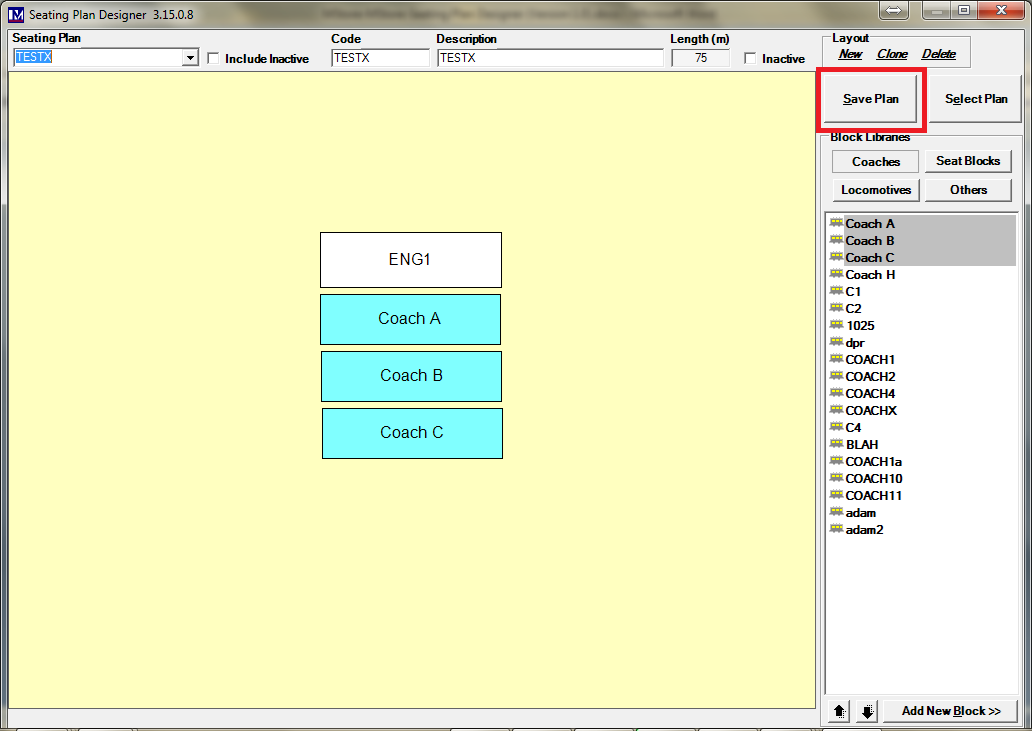Select the Coach C block on canvas
Image resolution: width=1032 pixels, height=731 pixels.
point(412,434)
